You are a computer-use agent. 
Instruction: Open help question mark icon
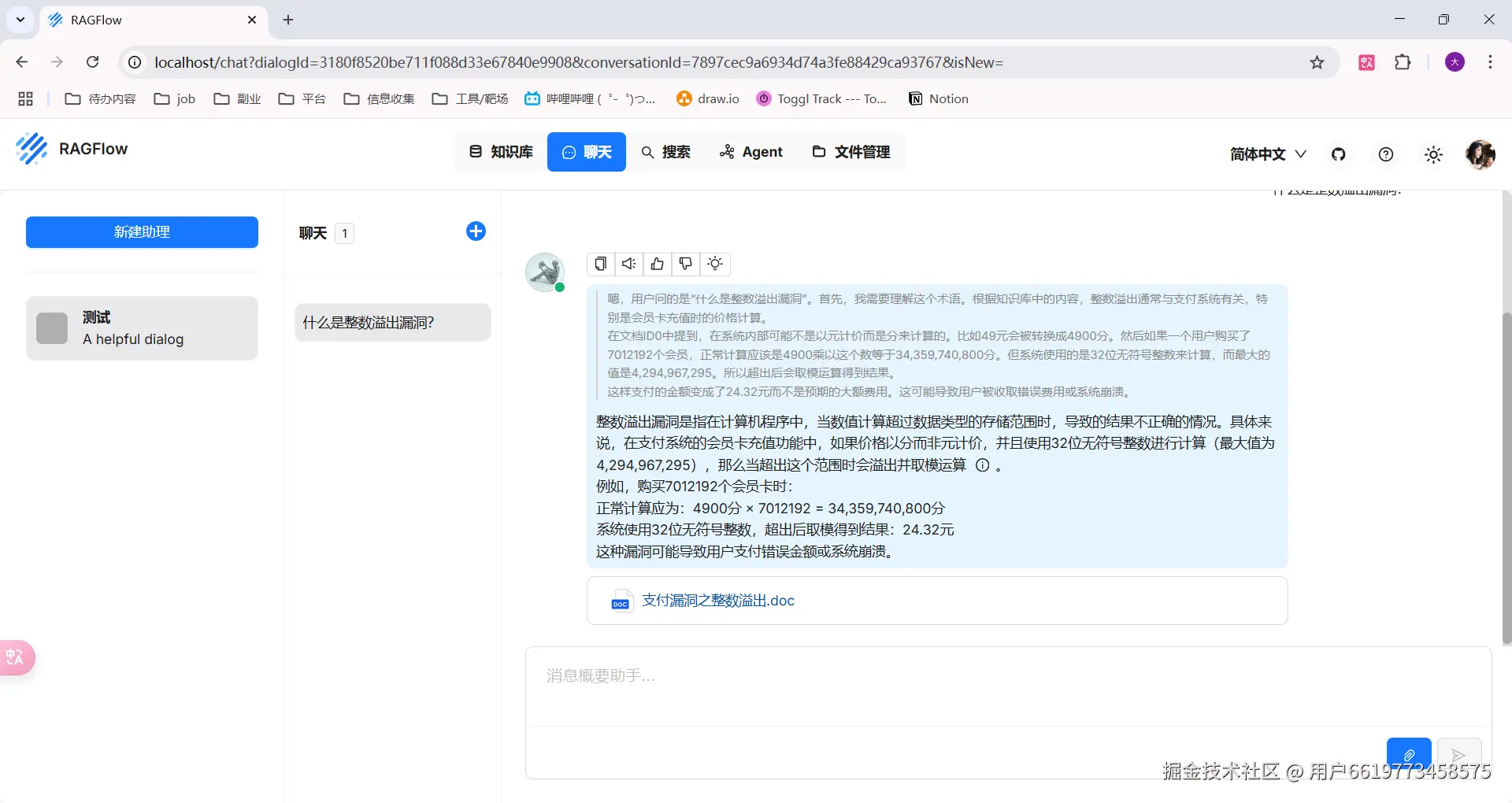pyautogui.click(x=1386, y=154)
